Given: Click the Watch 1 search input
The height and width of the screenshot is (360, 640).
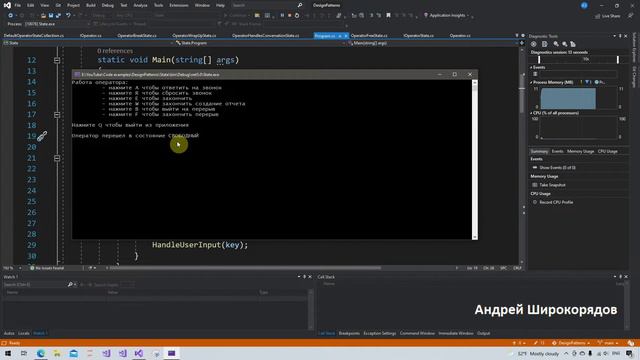Looking at the screenshot, I should [36, 284].
